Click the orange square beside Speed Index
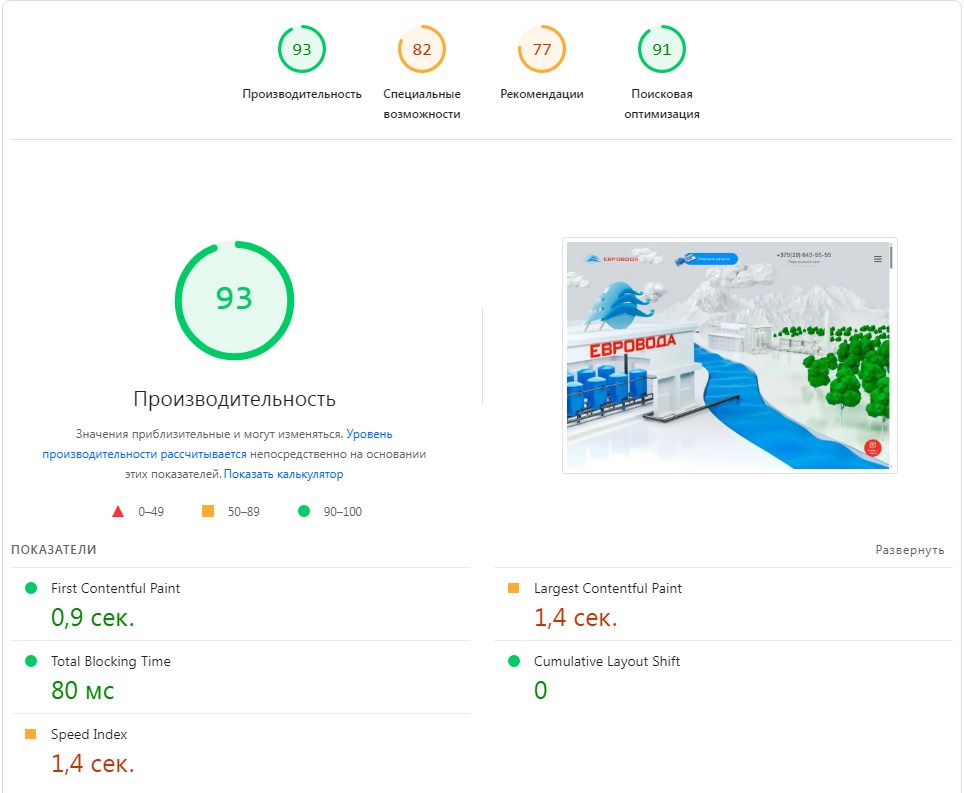 [x=33, y=734]
